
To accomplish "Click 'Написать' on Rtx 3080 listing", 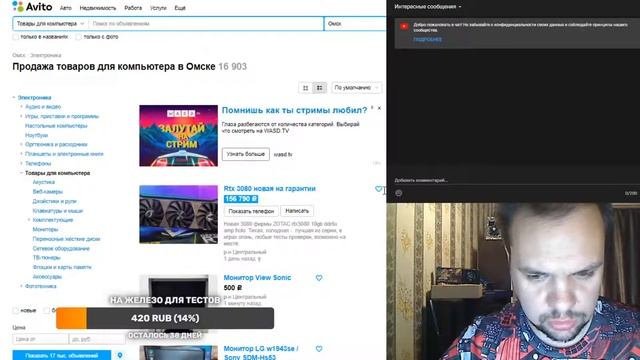I will click(x=297, y=211).
